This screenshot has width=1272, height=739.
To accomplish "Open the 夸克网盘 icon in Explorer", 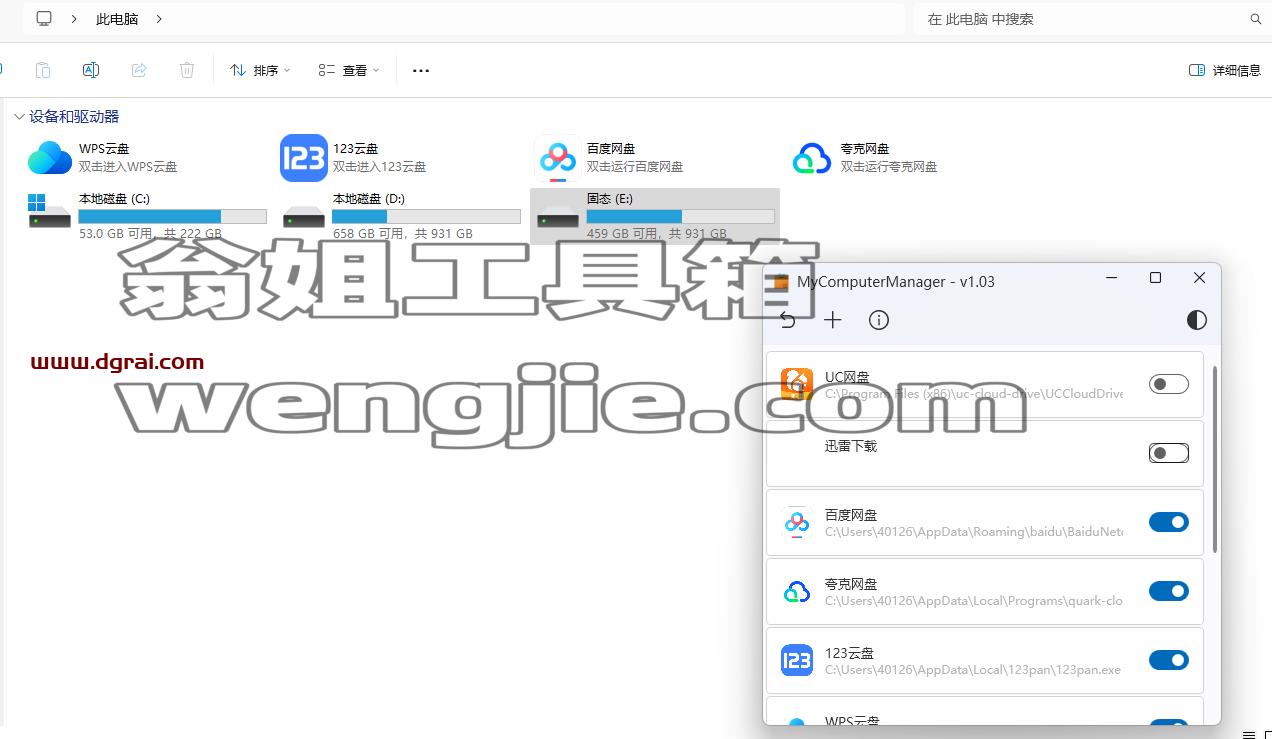I will [812, 158].
